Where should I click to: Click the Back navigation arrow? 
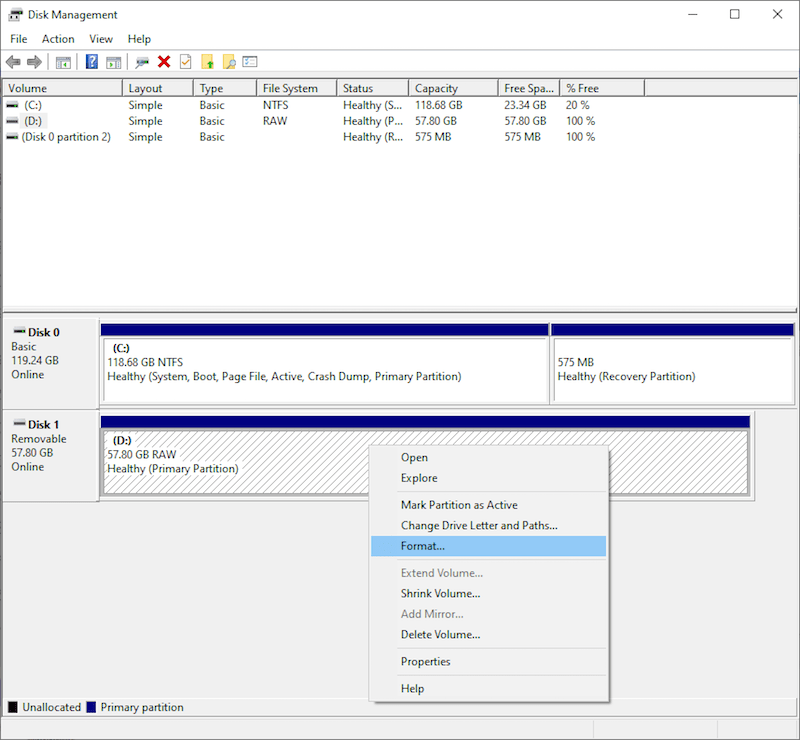click(x=12, y=62)
